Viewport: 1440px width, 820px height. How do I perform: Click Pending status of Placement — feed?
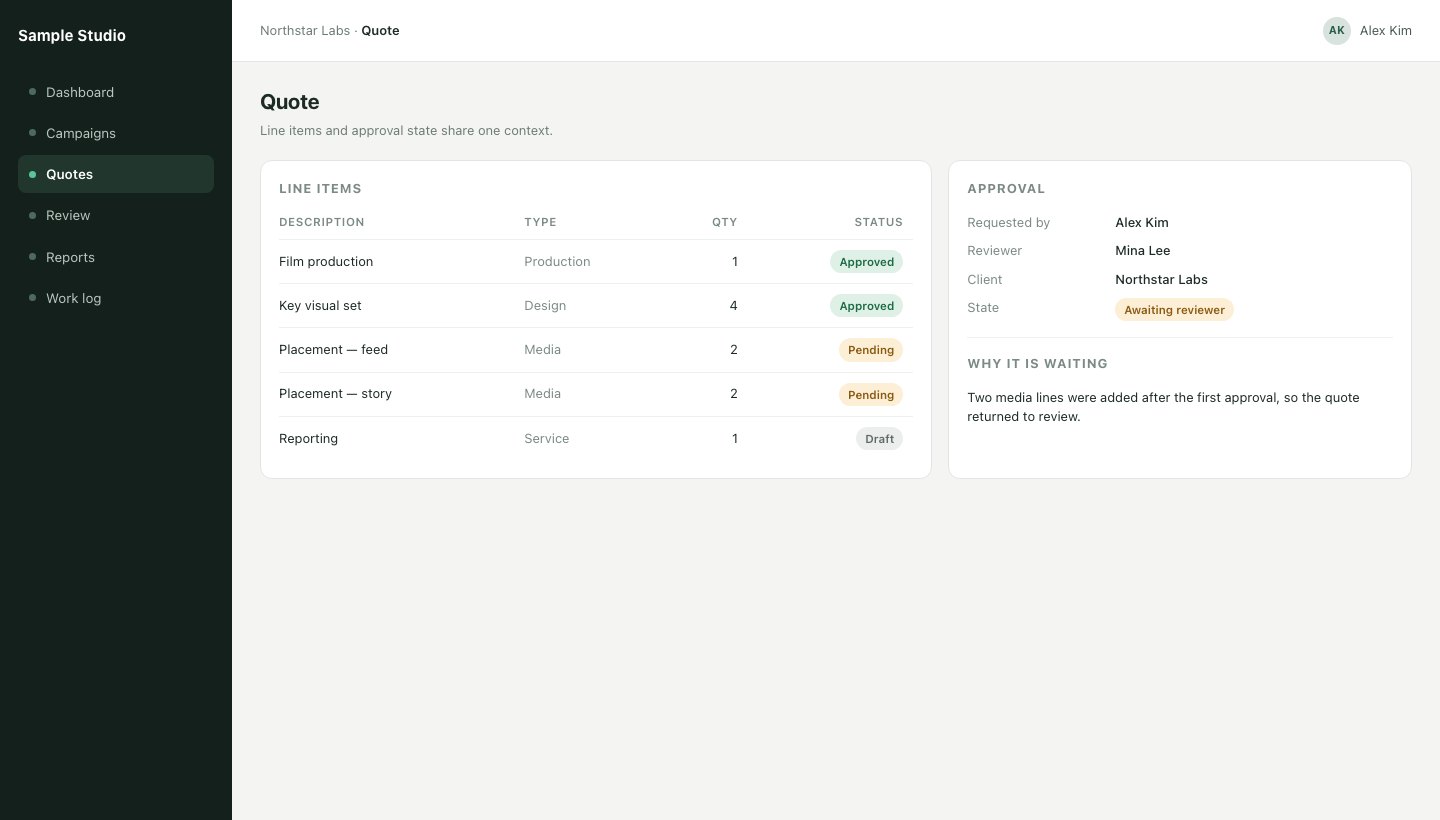tap(871, 350)
